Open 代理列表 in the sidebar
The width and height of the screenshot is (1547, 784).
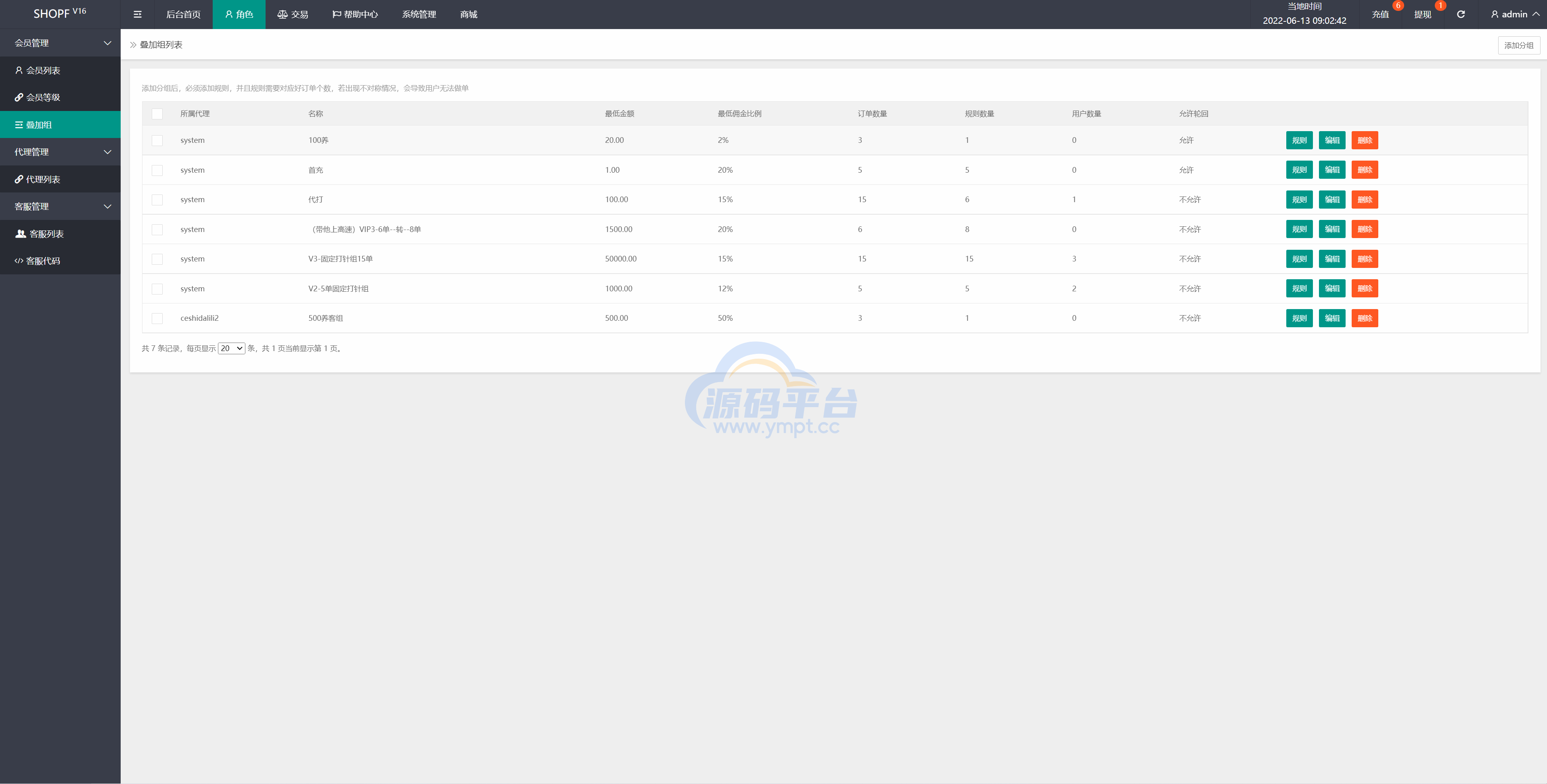[x=43, y=179]
